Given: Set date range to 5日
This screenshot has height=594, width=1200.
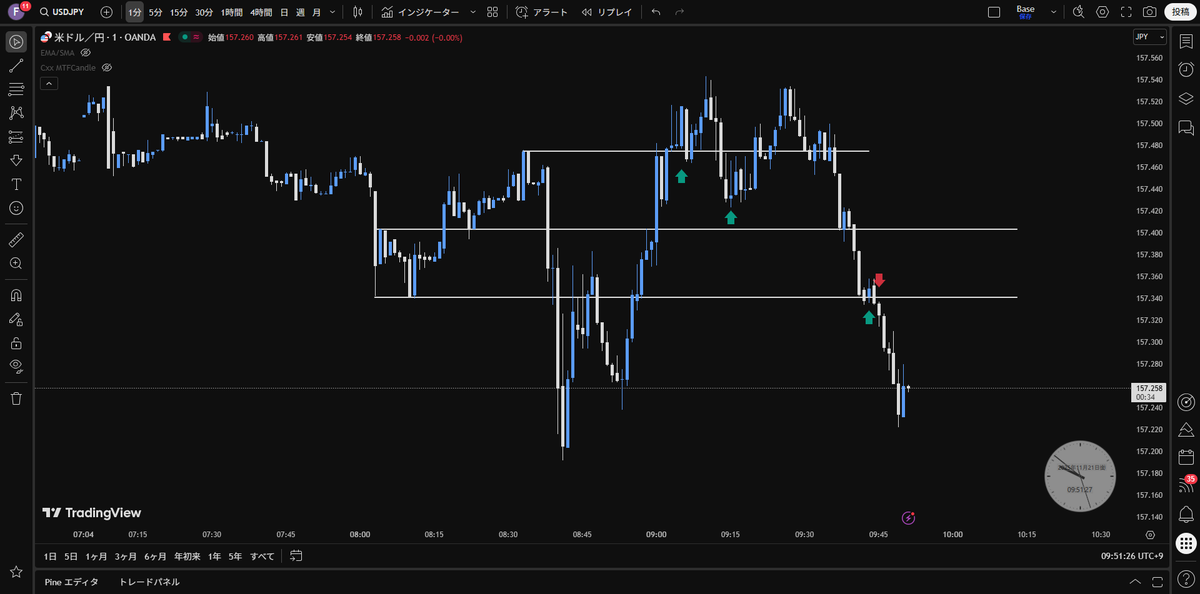Looking at the screenshot, I should tap(71, 556).
